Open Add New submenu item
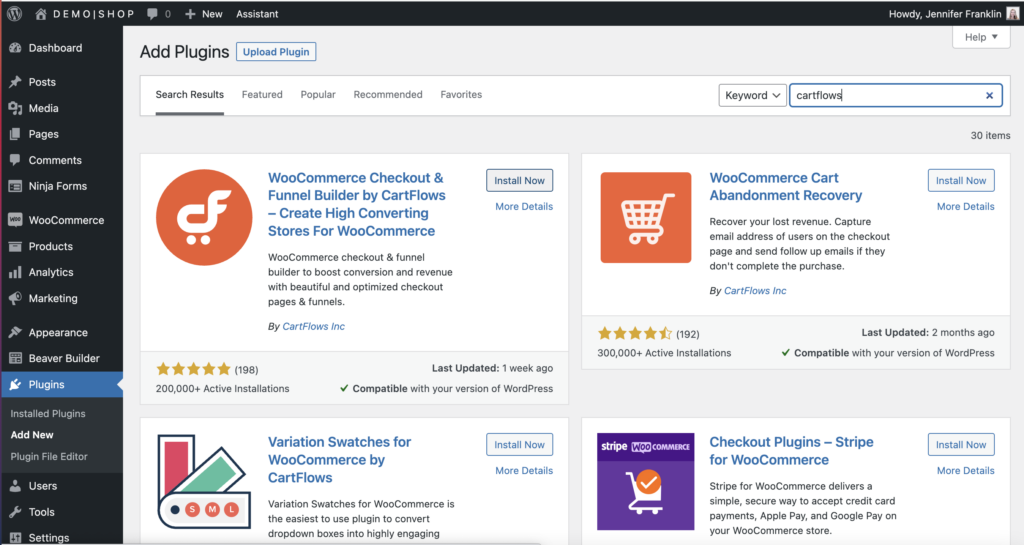Screen dimensions: 1024x545 (32, 435)
